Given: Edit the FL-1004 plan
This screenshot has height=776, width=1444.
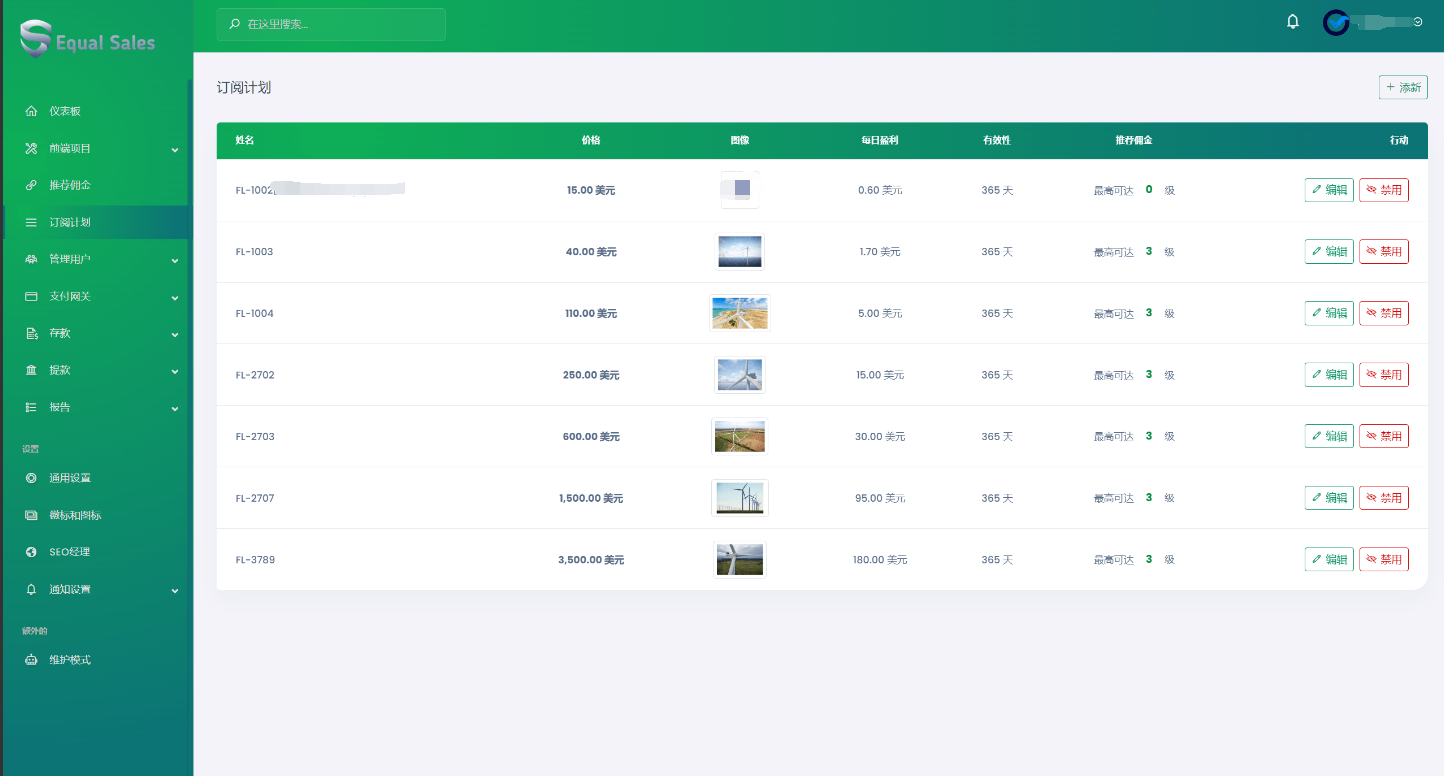Looking at the screenshot, I should click(1329, 313).
